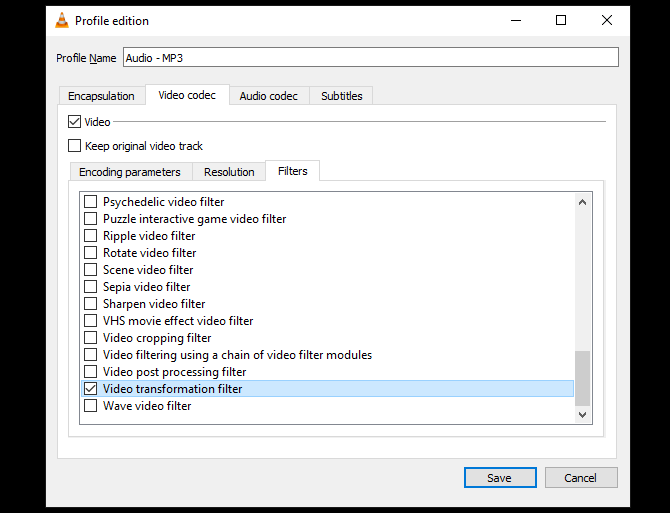Maximize the Profile edition window
This screenshot has width=670, height=513.
point(561,20)
